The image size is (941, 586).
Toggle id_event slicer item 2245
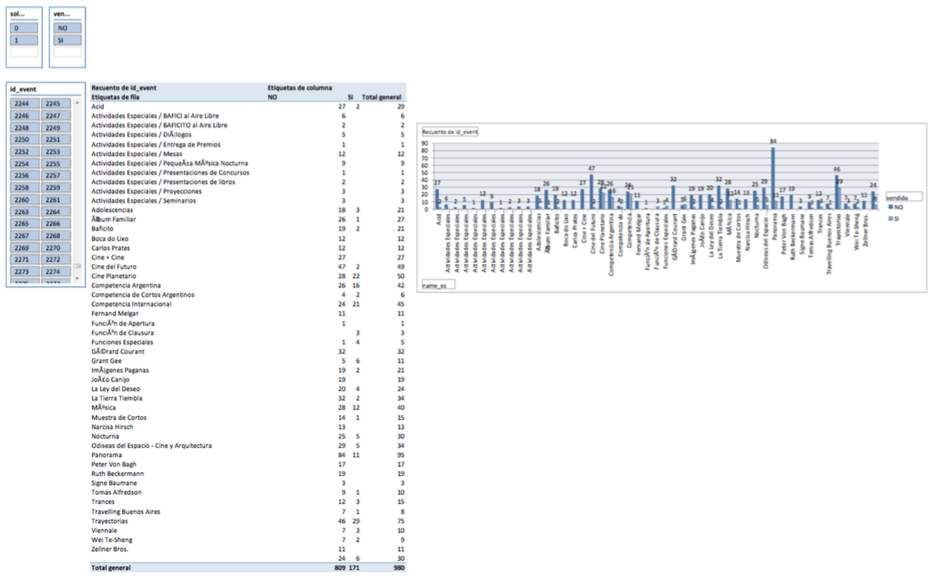[x=56, y=103]
